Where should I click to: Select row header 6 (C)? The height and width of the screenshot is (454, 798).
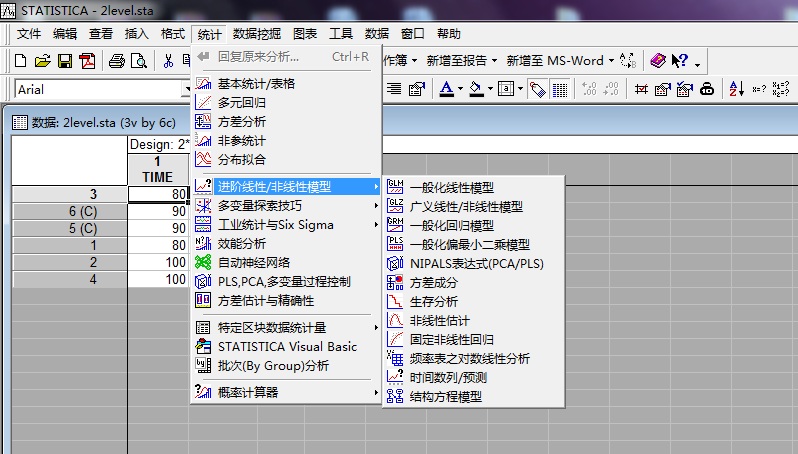70,211
